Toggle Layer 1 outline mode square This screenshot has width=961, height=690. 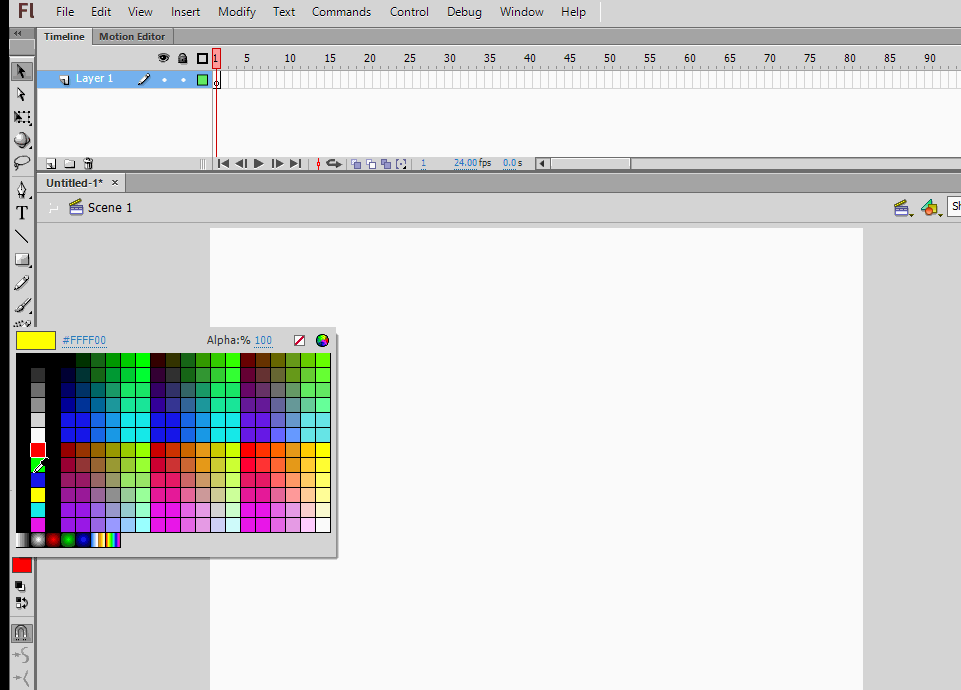pos(202,79)
